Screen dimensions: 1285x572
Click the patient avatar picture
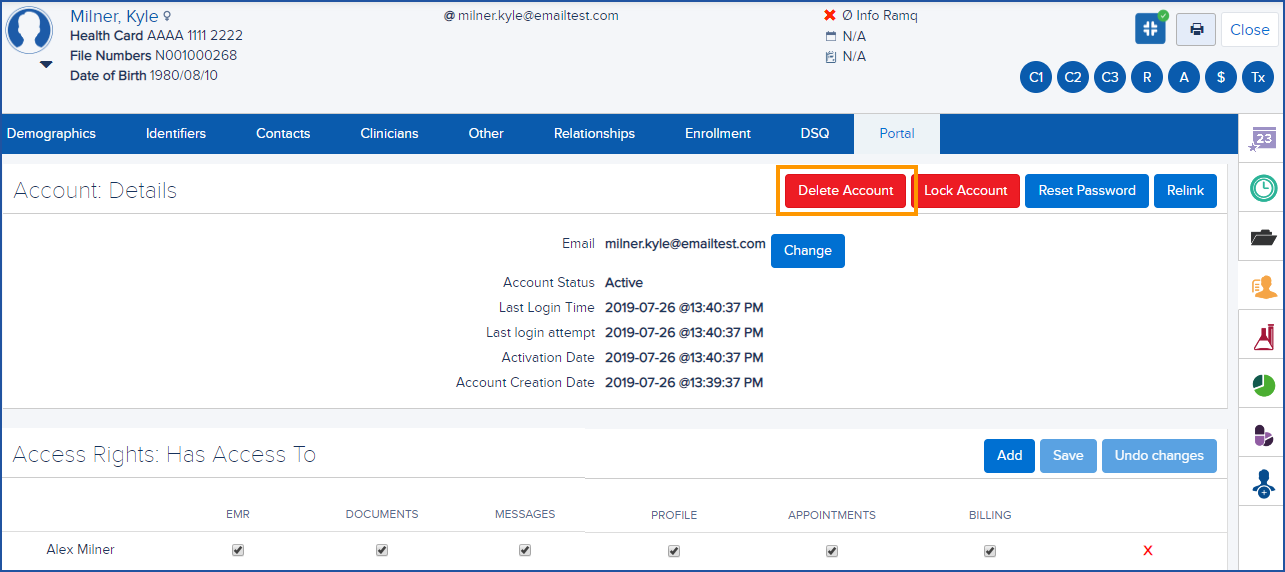pyautogui.click(x=30, y=30)
